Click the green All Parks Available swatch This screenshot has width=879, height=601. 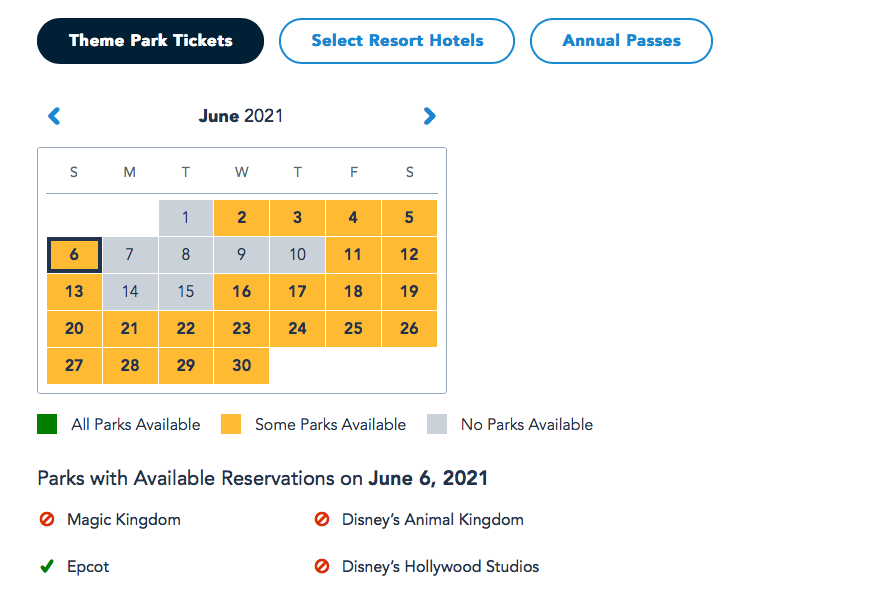coord(47,424)
